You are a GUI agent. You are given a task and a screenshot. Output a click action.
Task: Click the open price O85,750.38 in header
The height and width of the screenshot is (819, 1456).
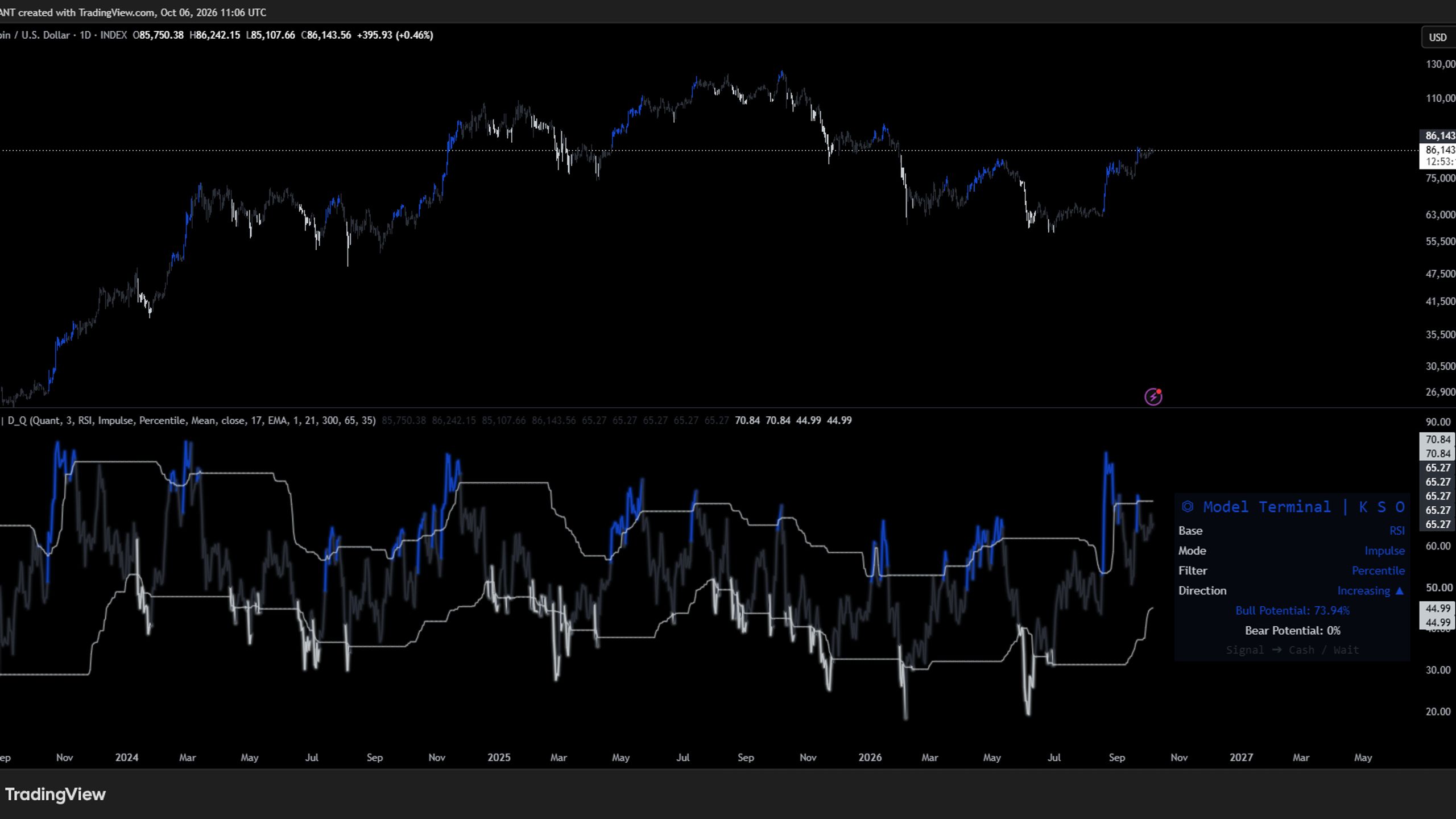click(158, 35)
